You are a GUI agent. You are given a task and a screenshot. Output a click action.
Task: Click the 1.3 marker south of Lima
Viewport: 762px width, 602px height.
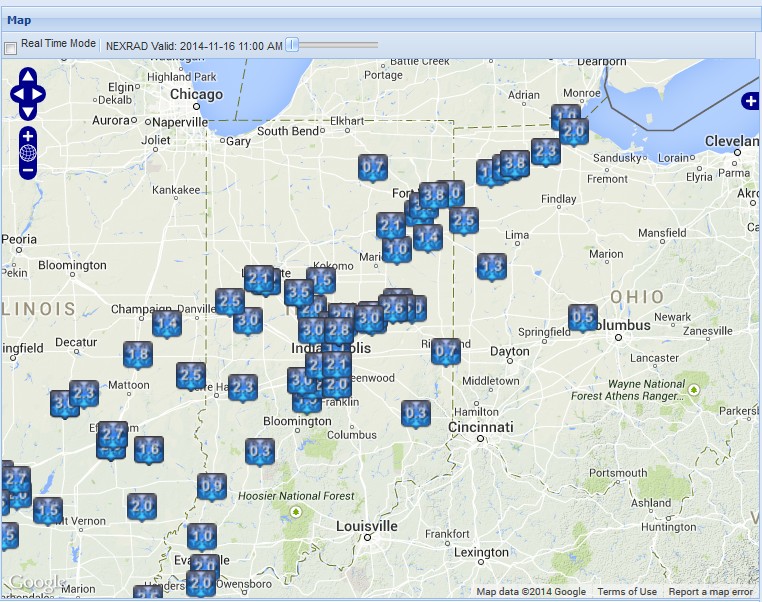point(492,267)
